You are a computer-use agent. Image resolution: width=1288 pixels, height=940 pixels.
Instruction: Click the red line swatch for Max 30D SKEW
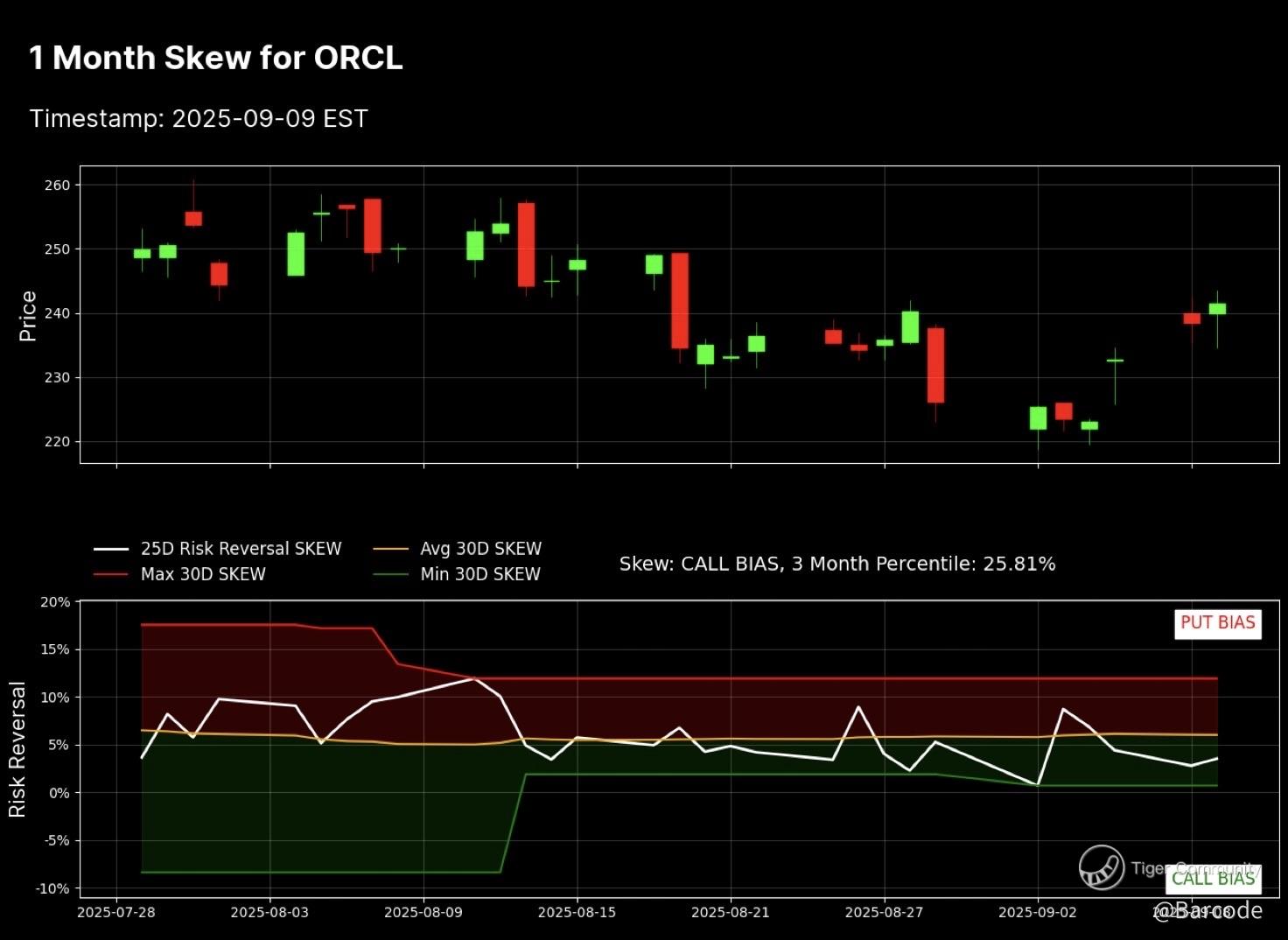[111, 575]
